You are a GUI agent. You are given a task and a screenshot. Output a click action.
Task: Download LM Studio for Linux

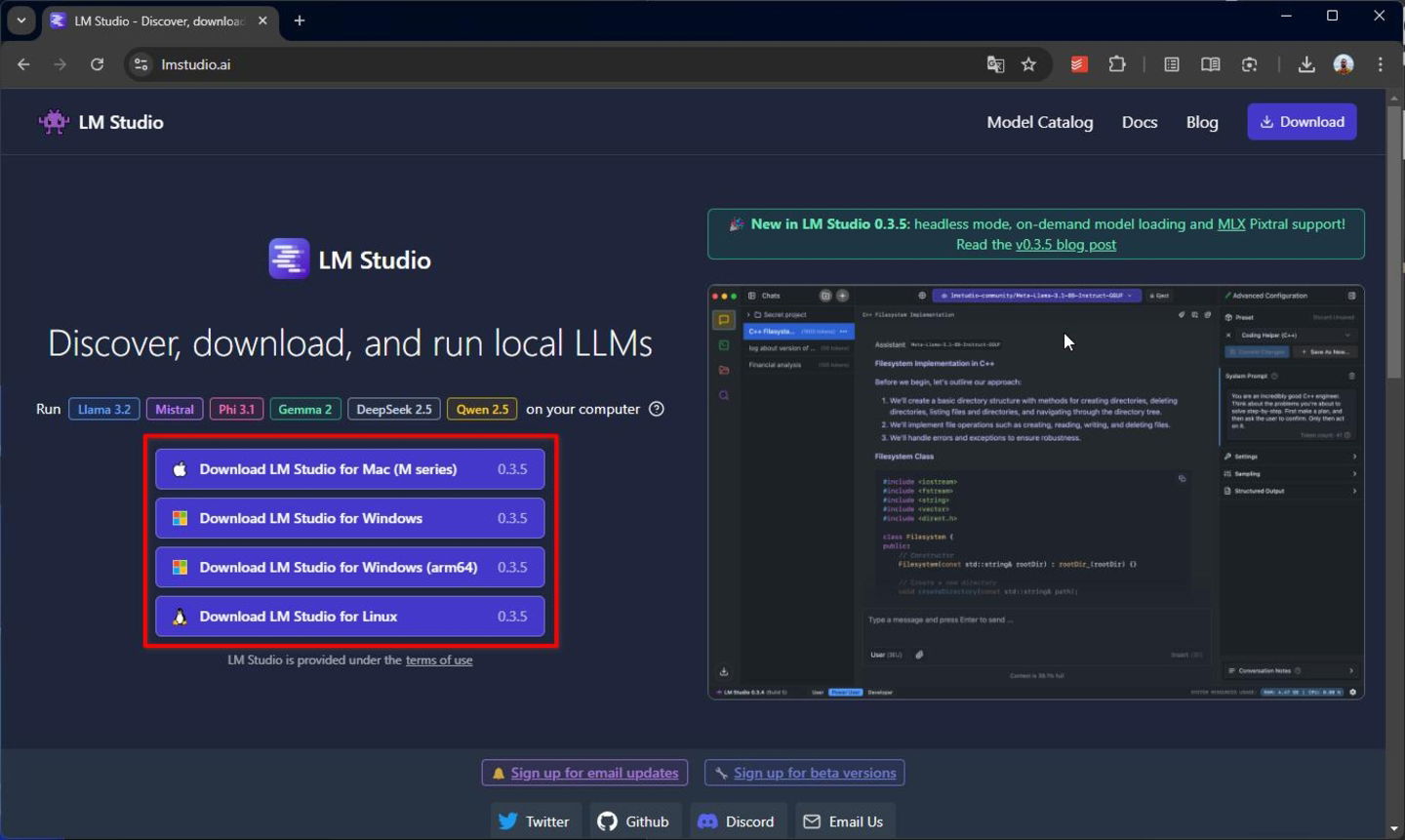coord(349,616)
